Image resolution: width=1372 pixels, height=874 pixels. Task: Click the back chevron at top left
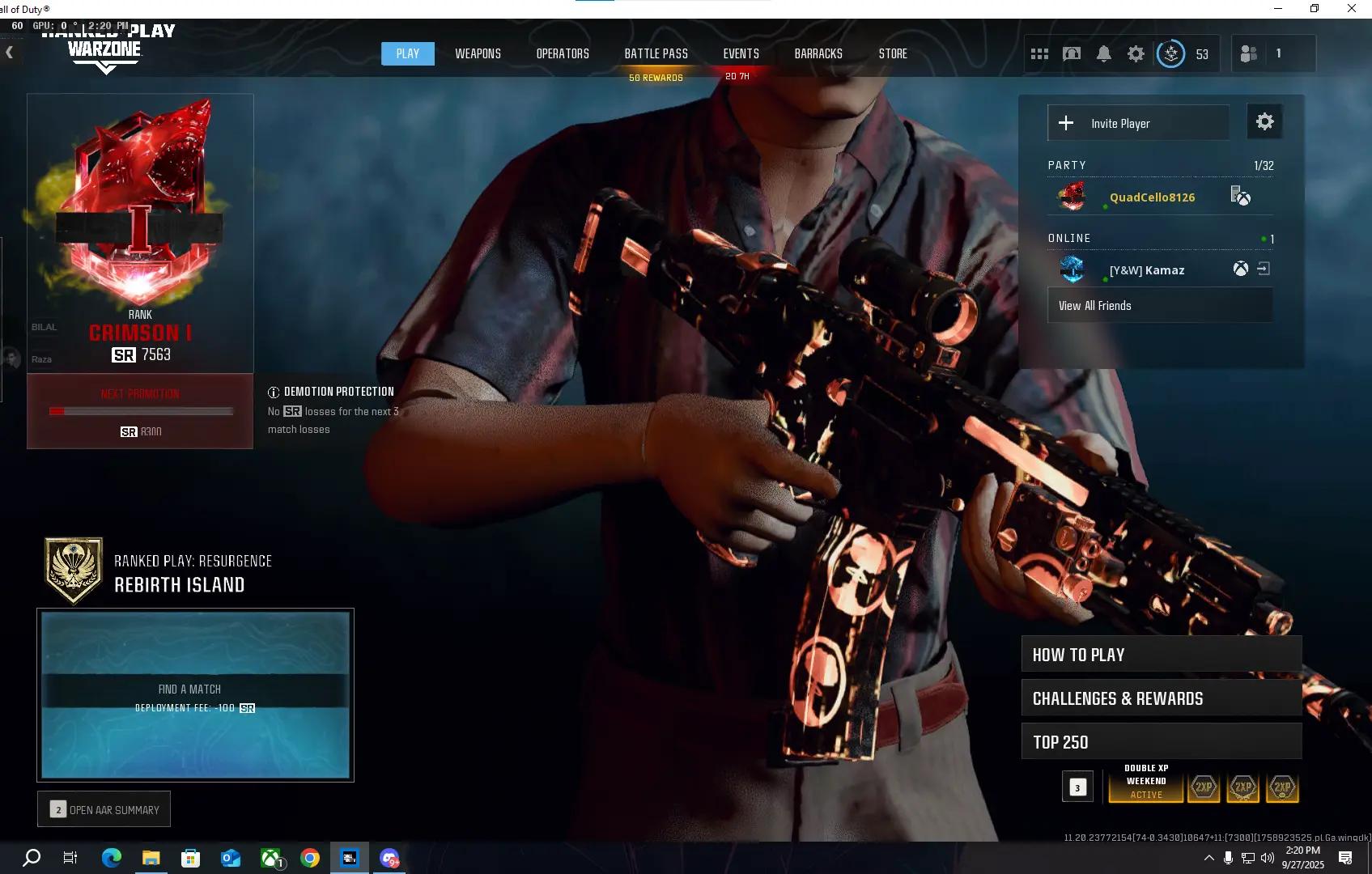10,53
